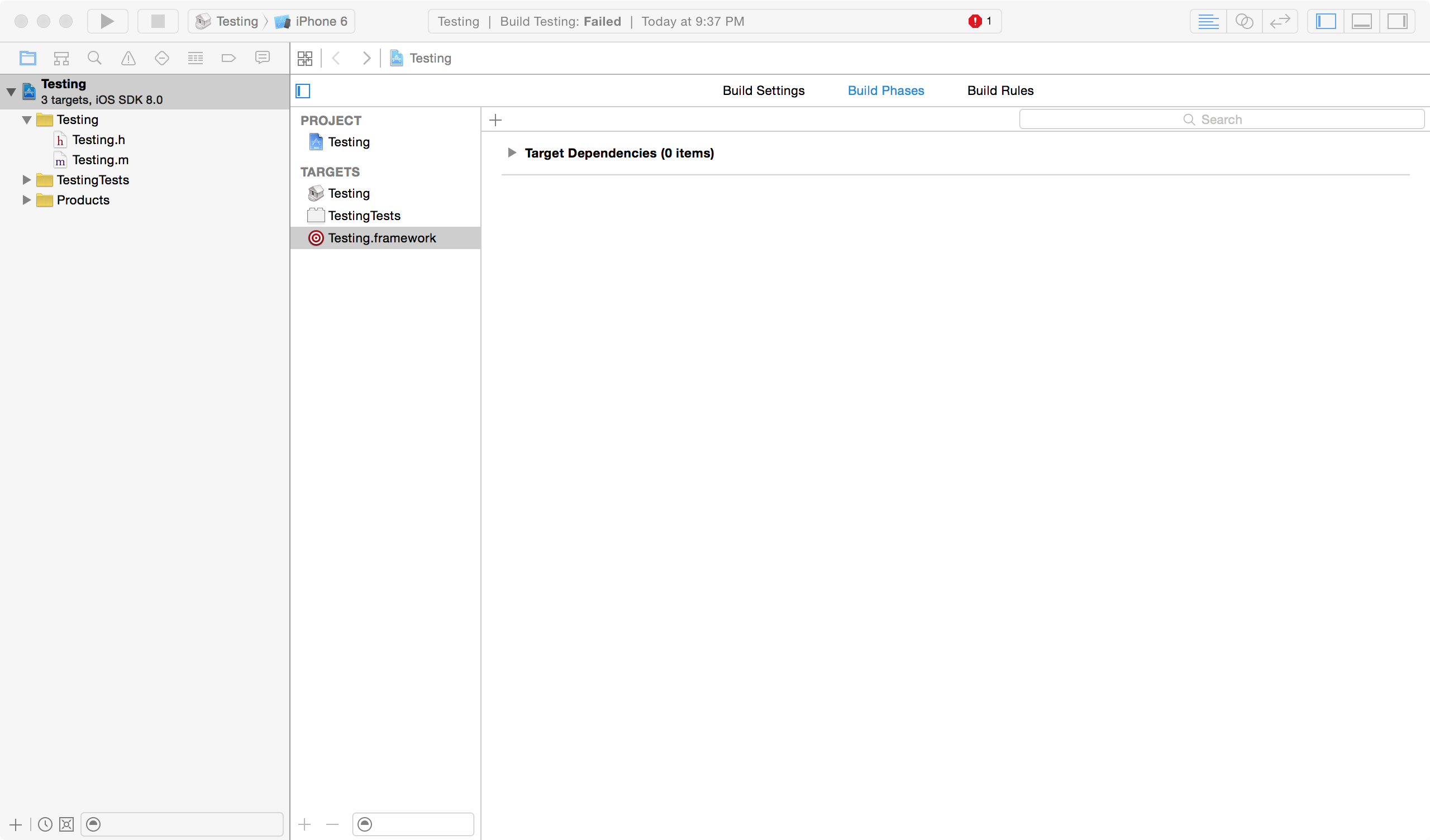Switch to the Build Settings tab
1430x840 pixels.
pos(763,91)
